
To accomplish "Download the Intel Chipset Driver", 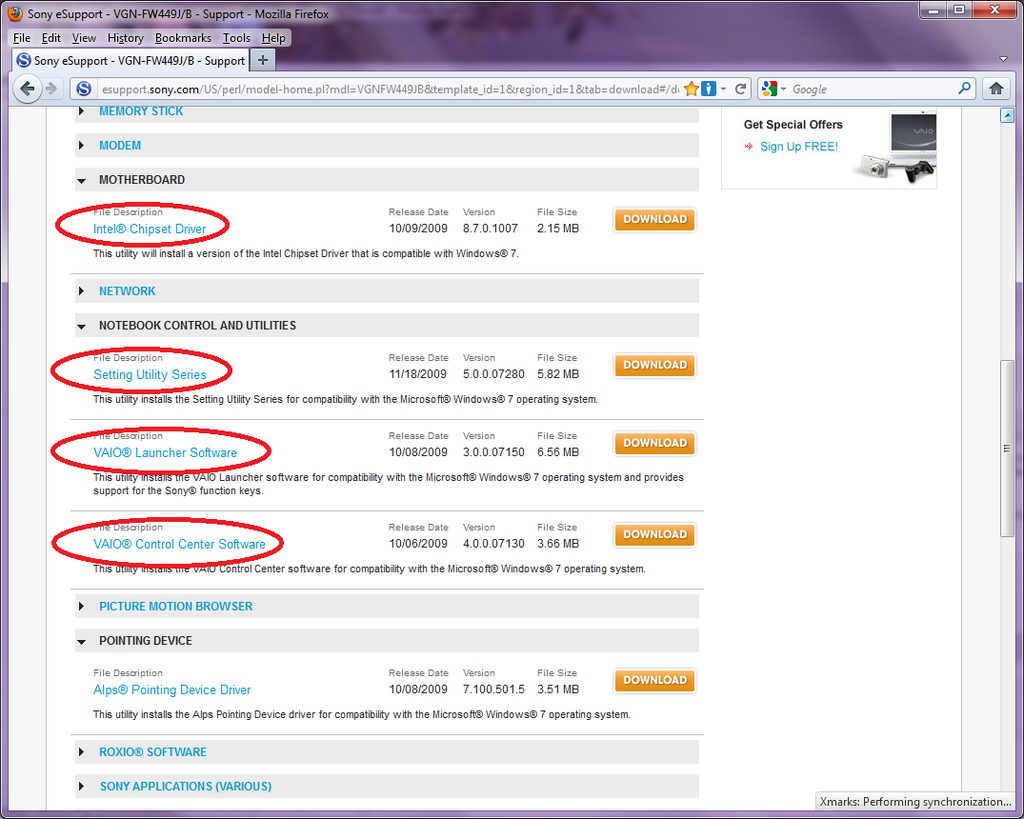I will 655,219.
